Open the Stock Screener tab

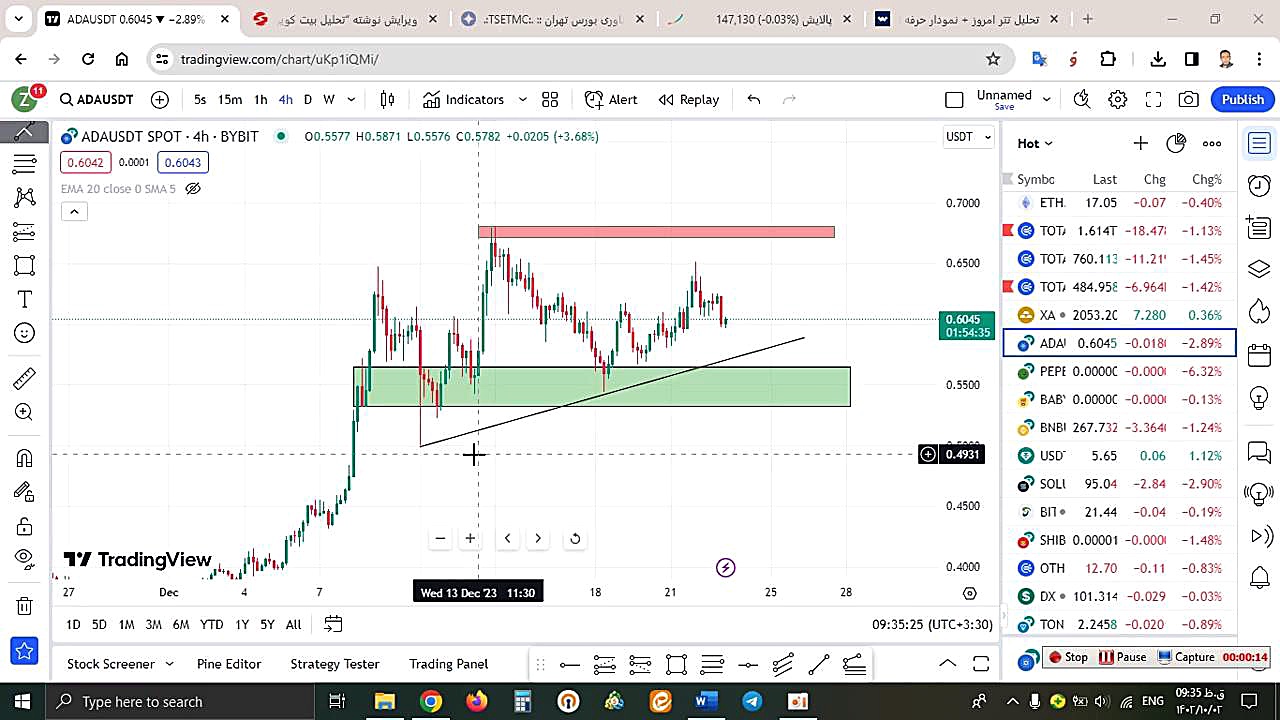[x=111, y=663]
